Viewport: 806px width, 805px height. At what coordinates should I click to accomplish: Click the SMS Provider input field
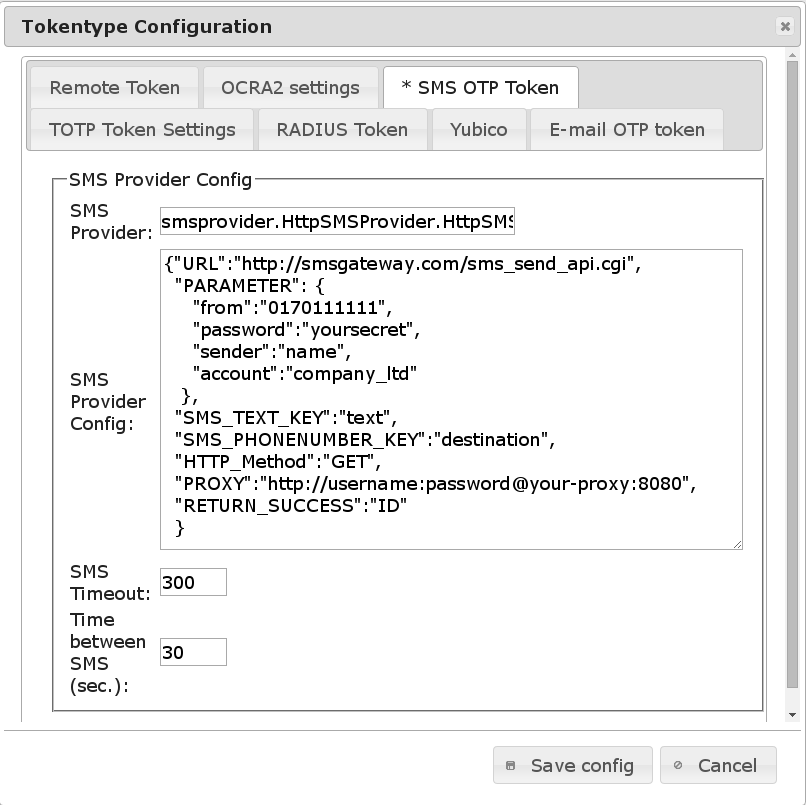(337, 221)
